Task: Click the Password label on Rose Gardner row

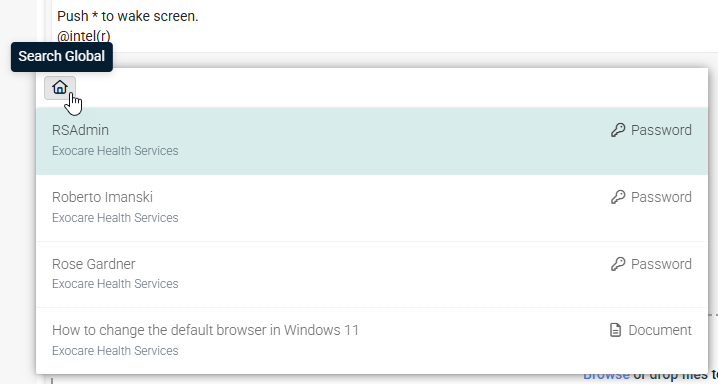Action: 661,264
